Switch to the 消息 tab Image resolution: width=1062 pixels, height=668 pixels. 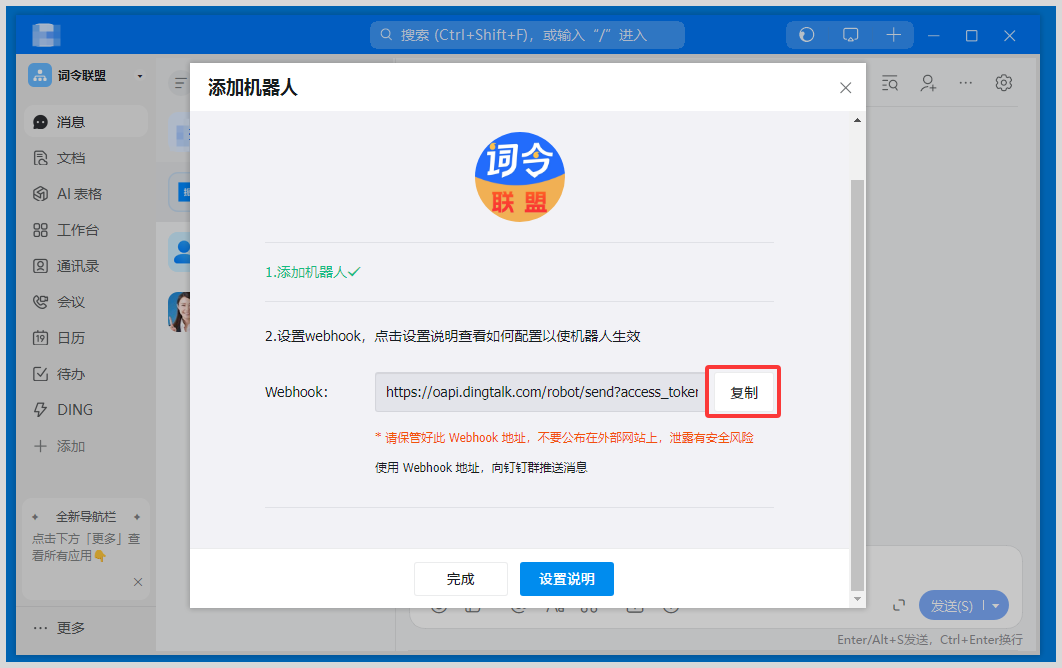tap(70, 122)
